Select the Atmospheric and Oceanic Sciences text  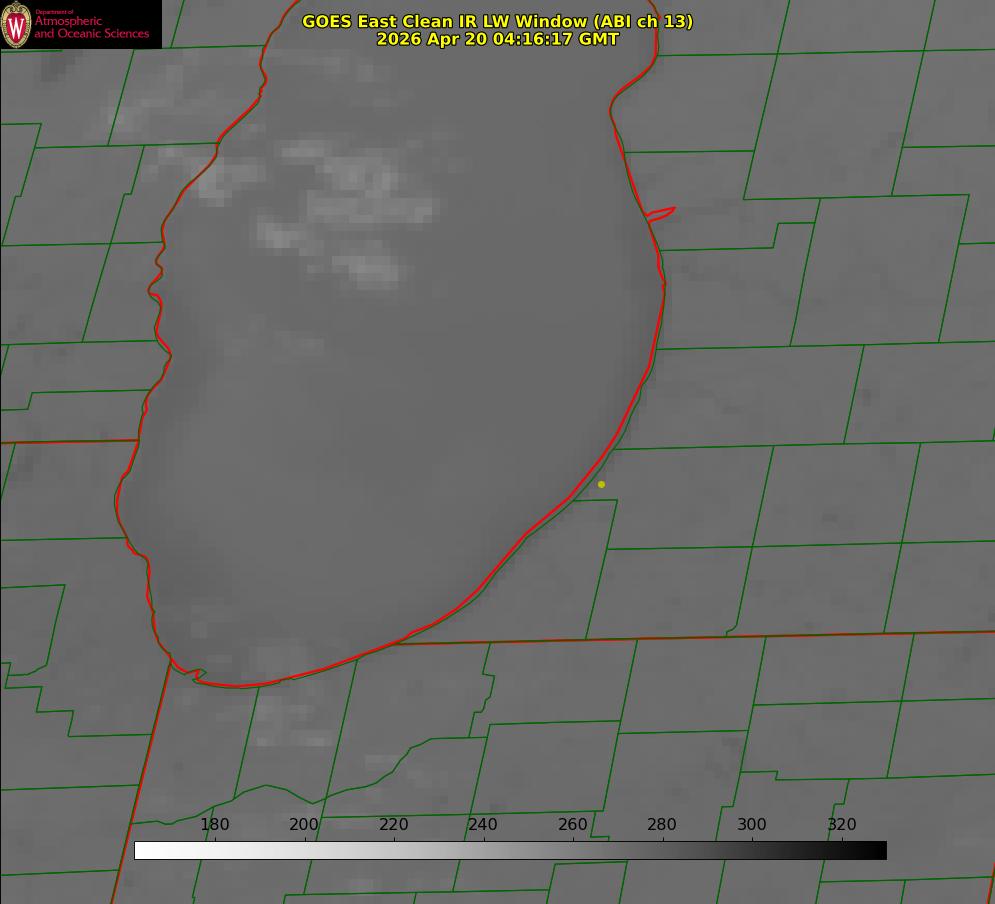tap(91, 27)
